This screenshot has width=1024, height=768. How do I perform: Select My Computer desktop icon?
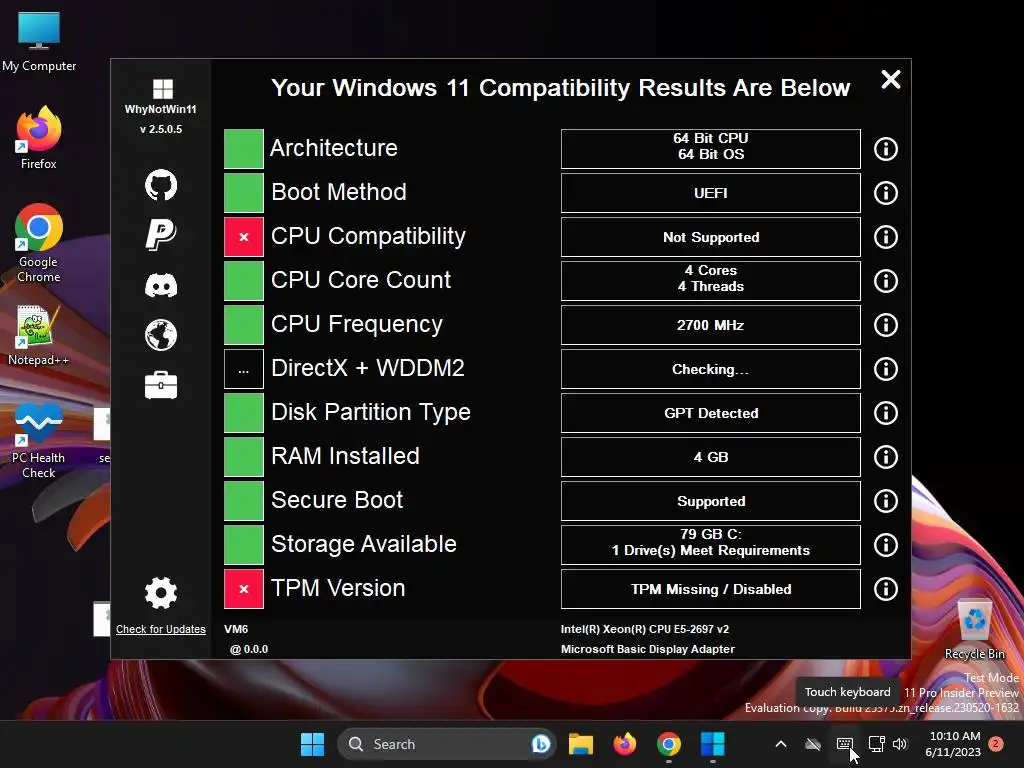click(x=39, y=41)
